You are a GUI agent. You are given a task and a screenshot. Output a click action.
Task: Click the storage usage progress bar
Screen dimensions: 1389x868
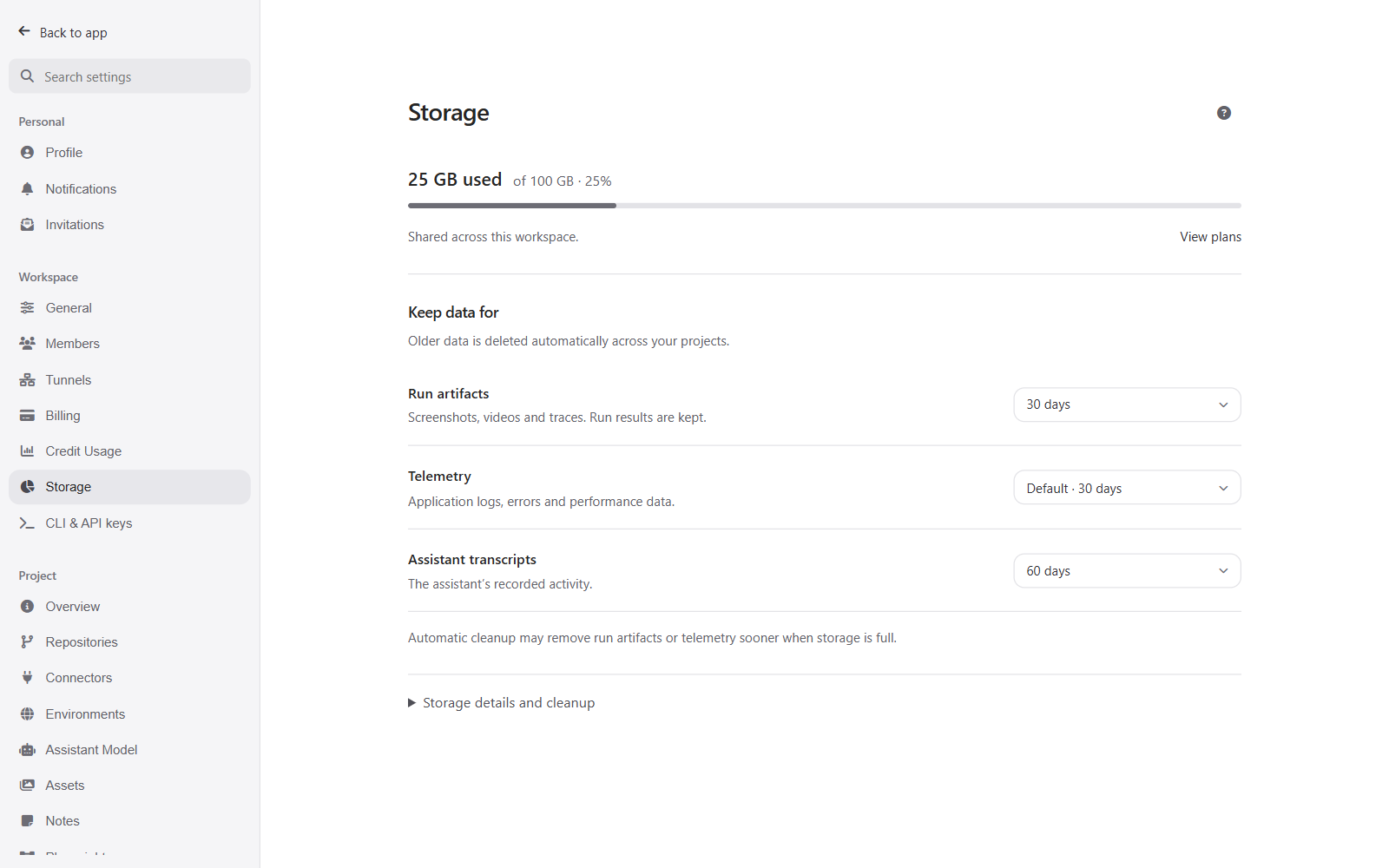825,206
